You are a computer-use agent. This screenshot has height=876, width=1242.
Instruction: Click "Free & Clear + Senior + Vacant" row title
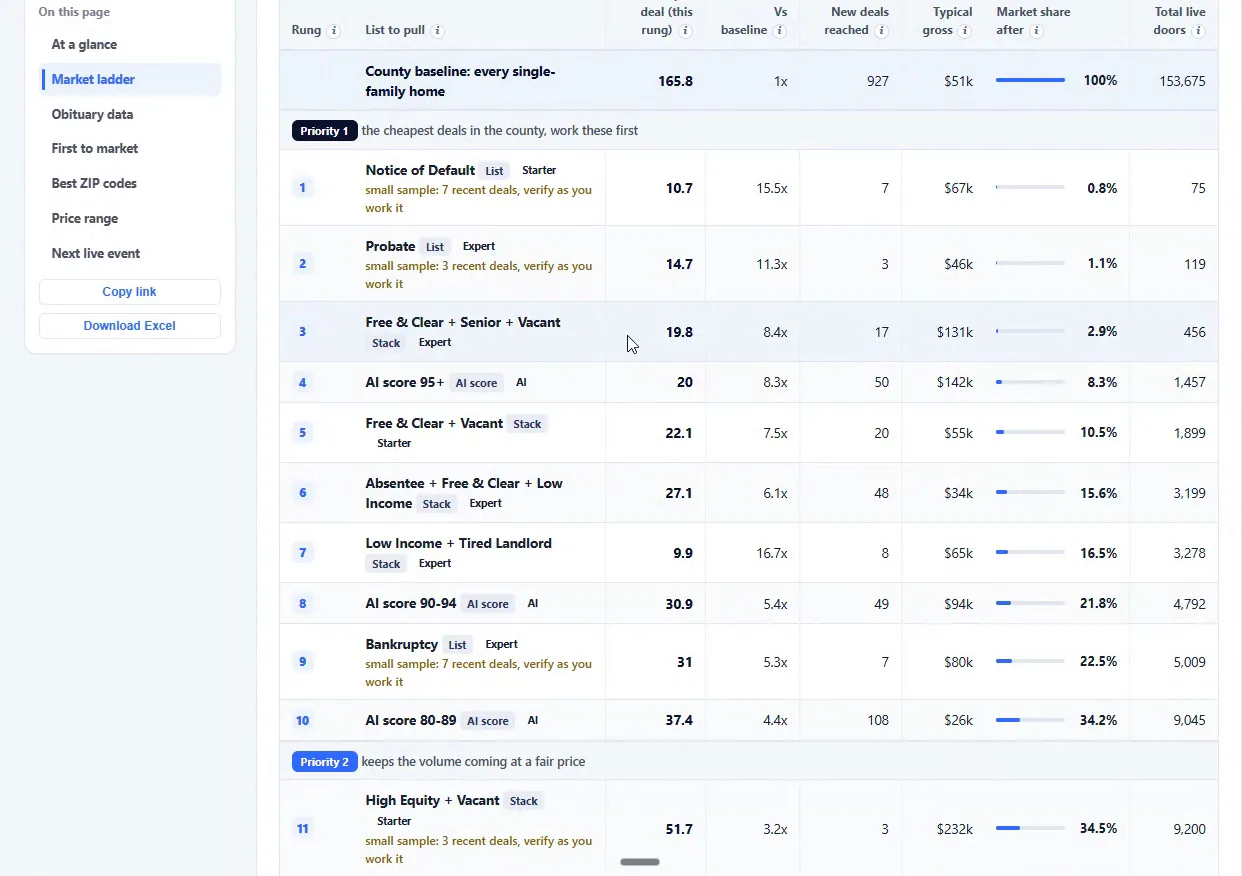click(x=463, y=322)
